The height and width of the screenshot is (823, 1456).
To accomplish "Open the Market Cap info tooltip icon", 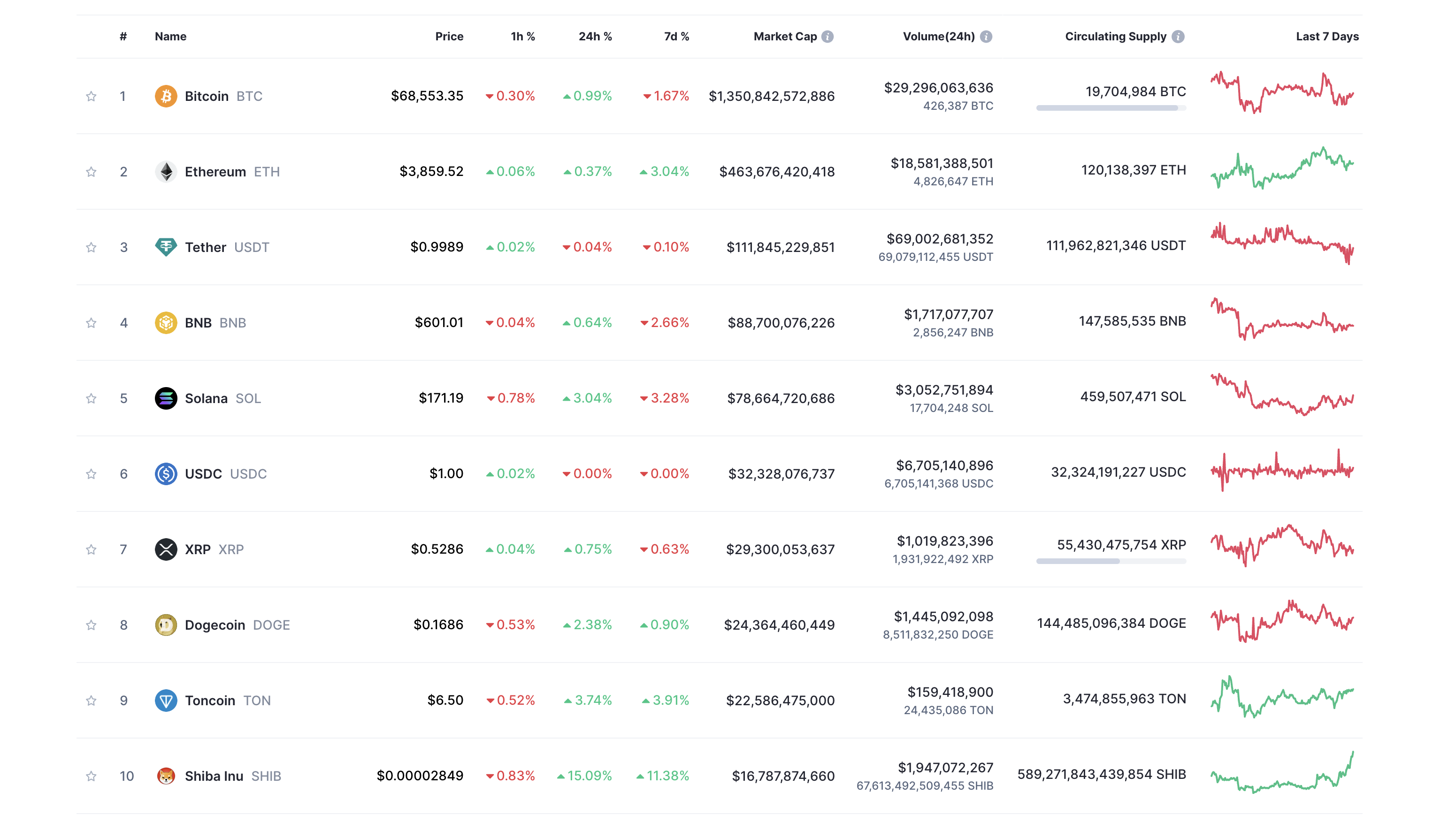I will [x=827, y=37].
